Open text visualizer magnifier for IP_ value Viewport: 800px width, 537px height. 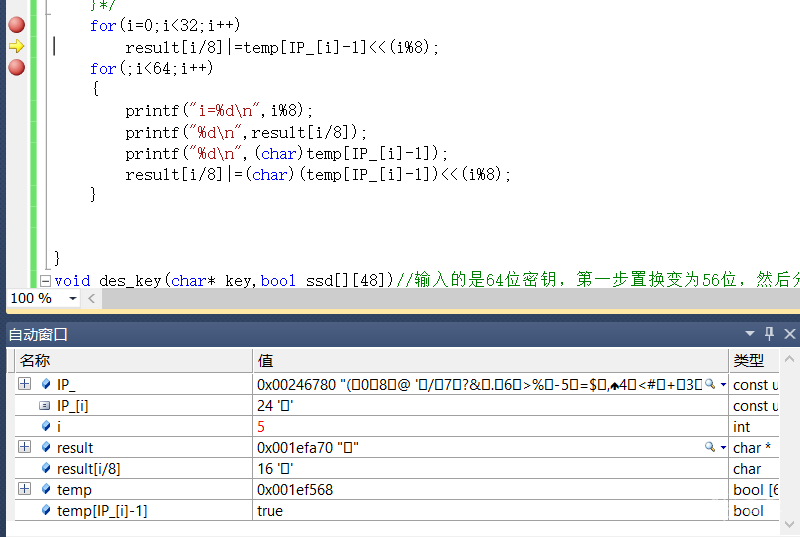(709, 384)
